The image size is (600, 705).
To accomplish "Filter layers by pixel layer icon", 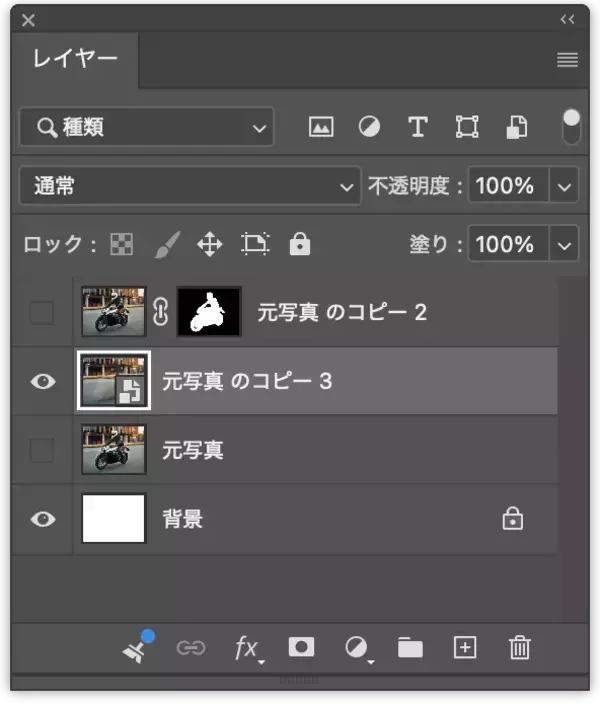I will click(321, 127).
